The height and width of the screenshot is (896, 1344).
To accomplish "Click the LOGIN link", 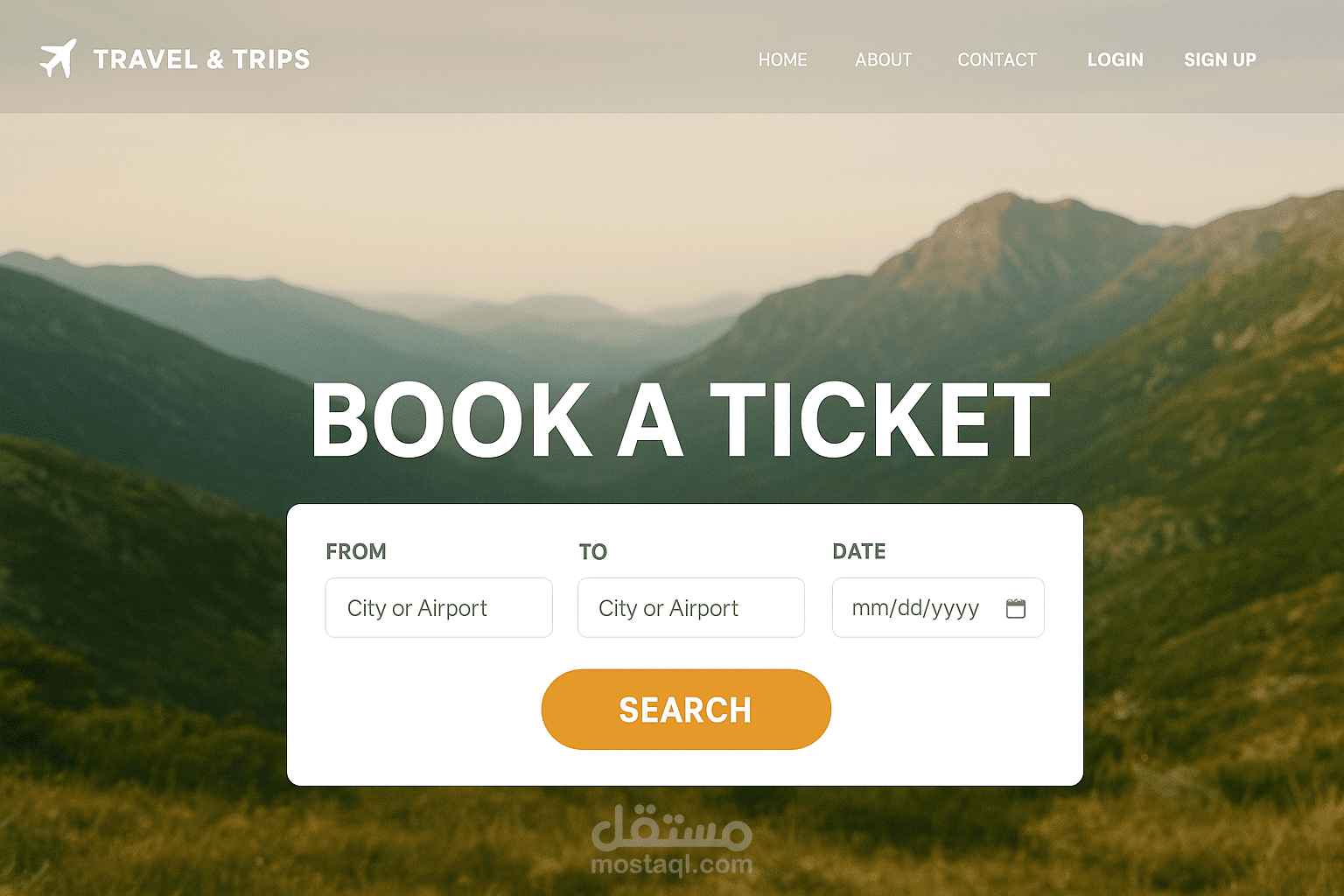I will [x=1115, y=59].
